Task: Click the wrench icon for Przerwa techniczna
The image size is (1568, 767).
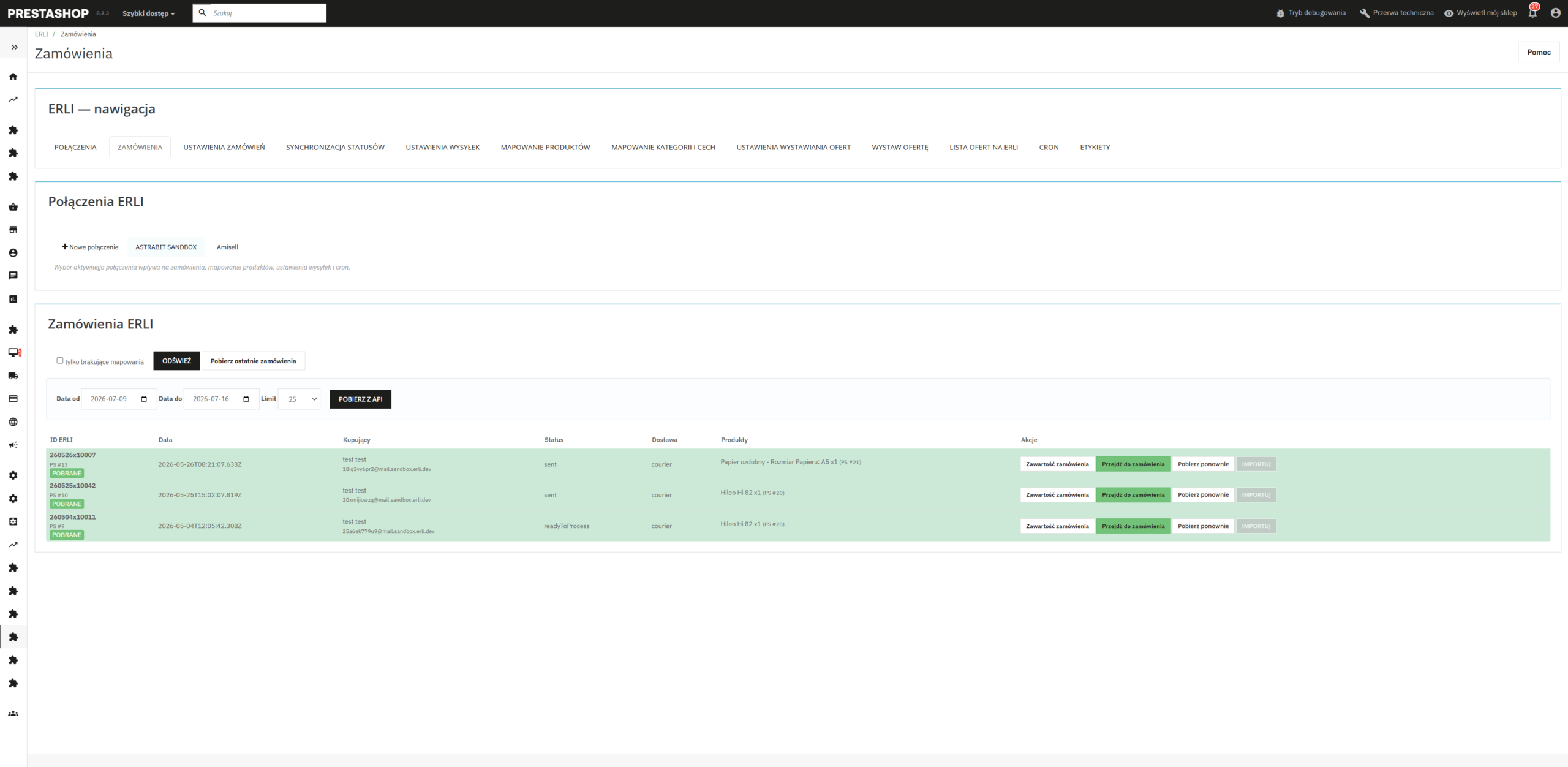Action: (1365, 13)
